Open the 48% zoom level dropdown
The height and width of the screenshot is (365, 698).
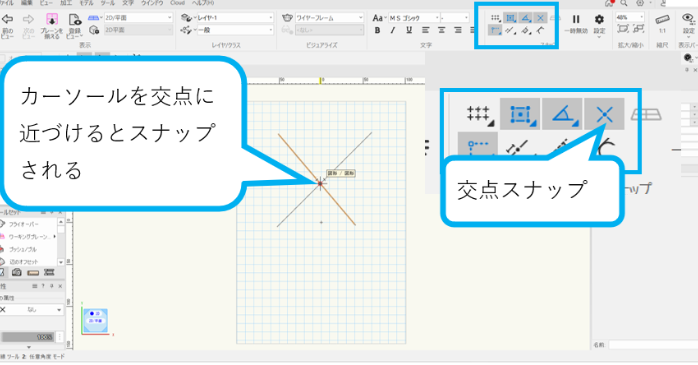(x=630, y=17)
